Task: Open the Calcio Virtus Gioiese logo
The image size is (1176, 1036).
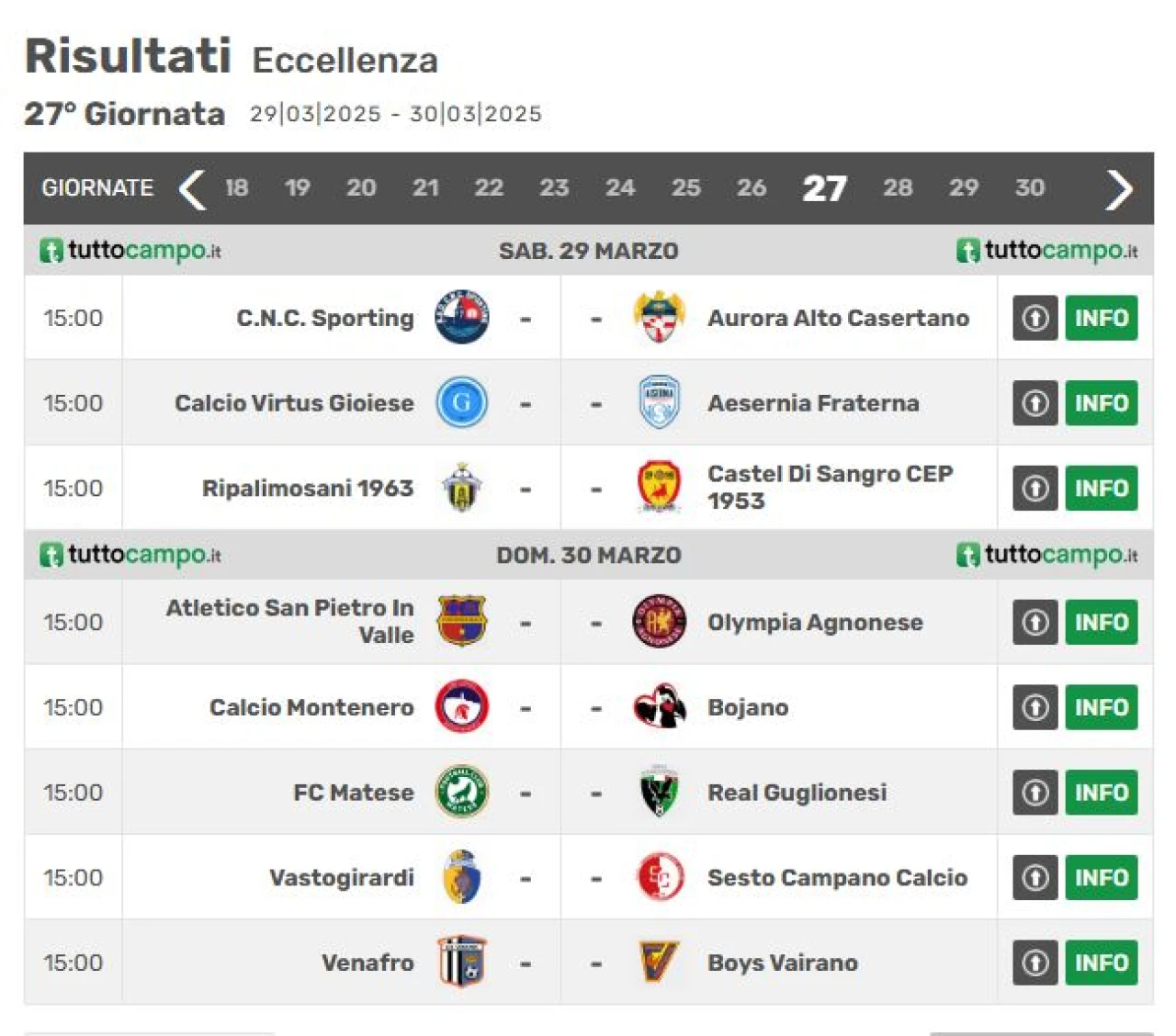Action: [461, 402]
